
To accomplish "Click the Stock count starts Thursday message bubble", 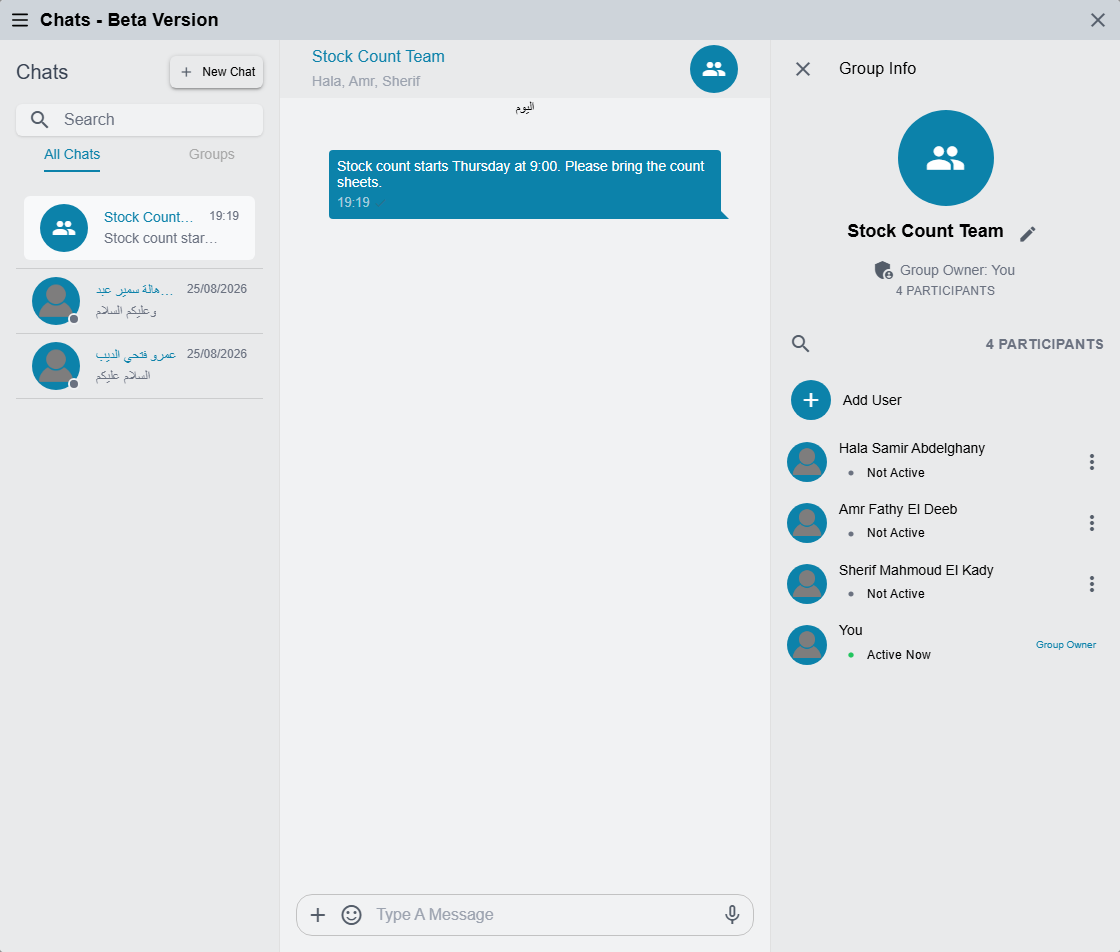I will (x=525, y=184).
